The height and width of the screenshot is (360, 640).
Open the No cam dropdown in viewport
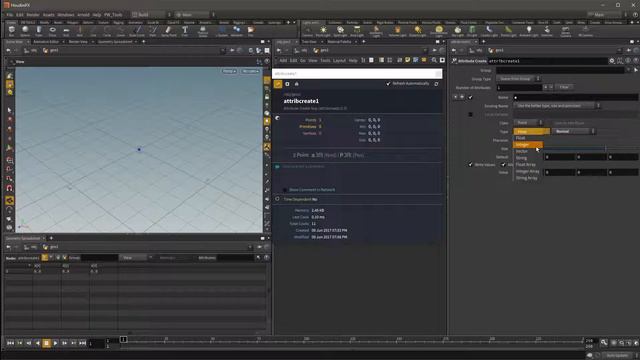[250, 71]
